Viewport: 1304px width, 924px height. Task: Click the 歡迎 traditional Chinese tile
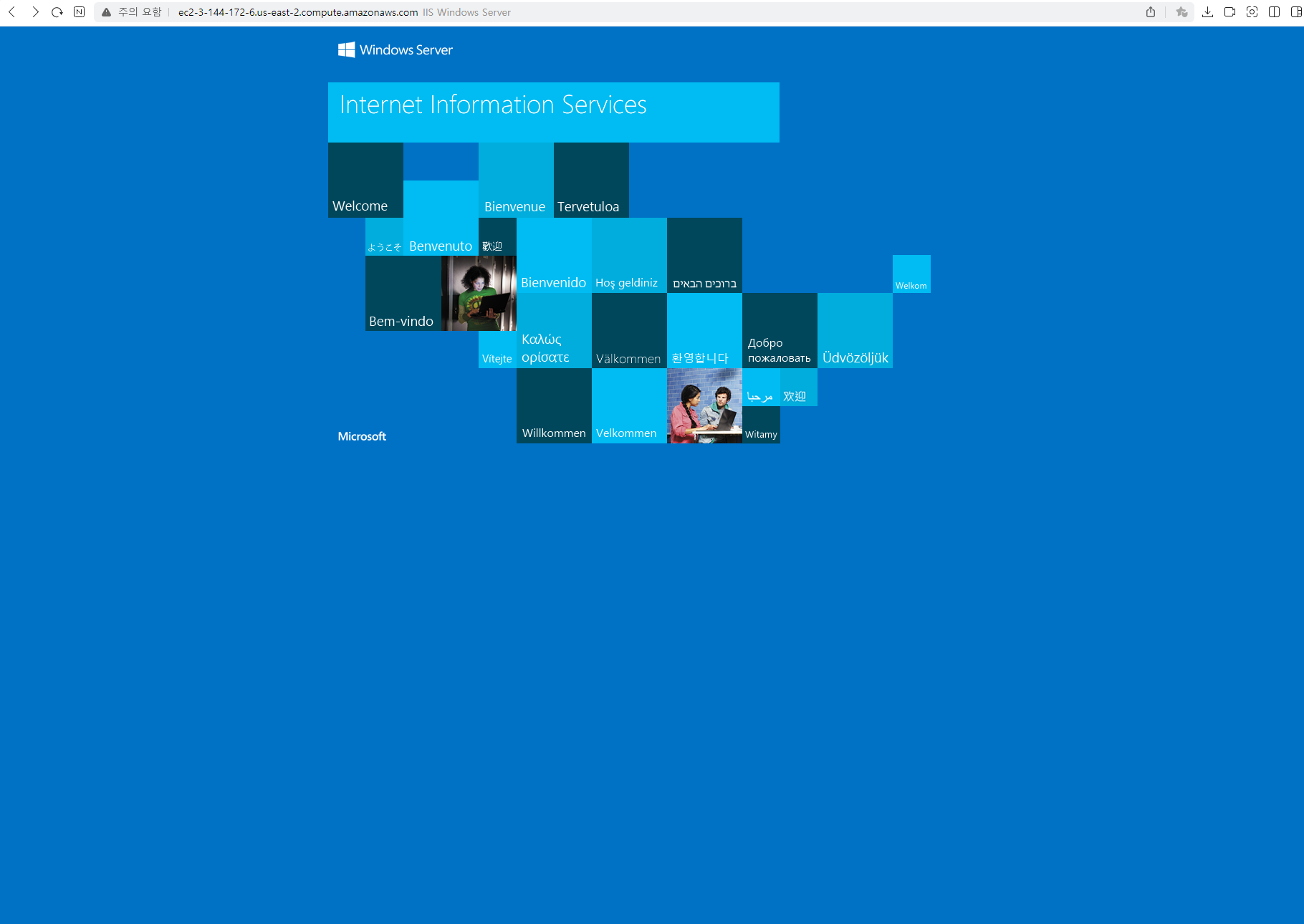pyautogui.click(x=497, y=236)
